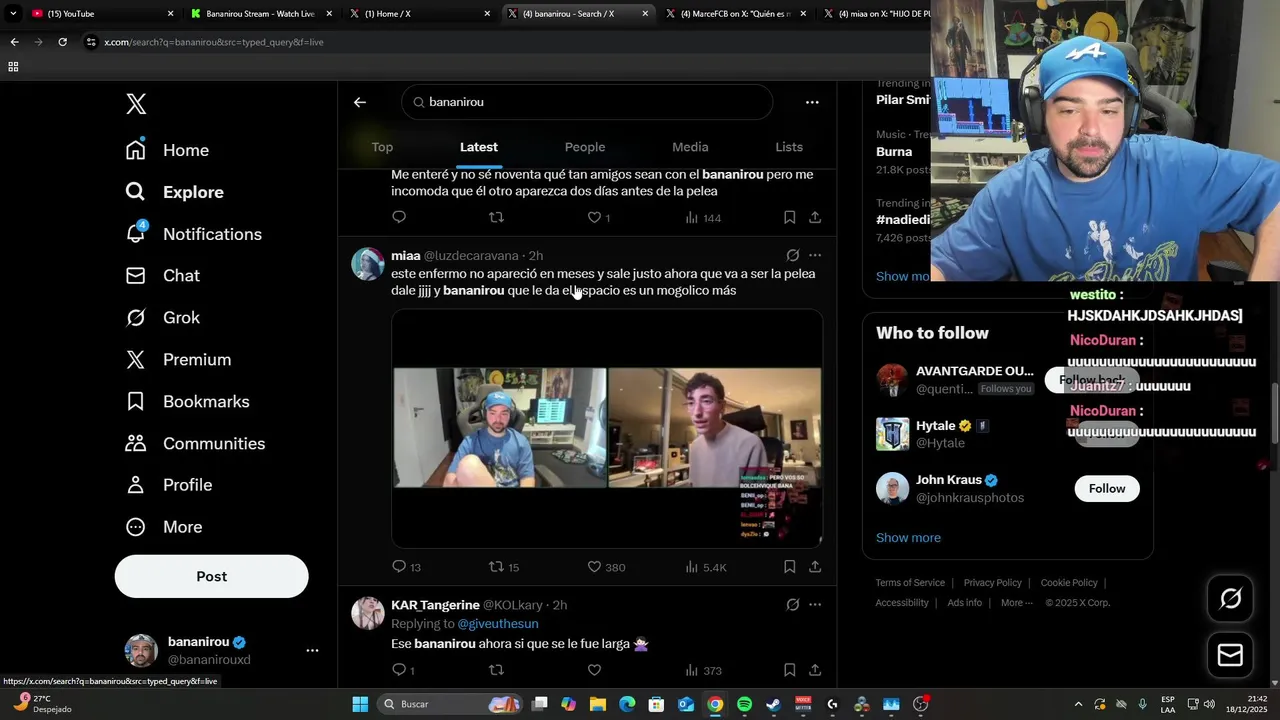Click Grok explain icon on miaa's post
The width and height of the screenshot is (1280, 720).
[792, 255]
